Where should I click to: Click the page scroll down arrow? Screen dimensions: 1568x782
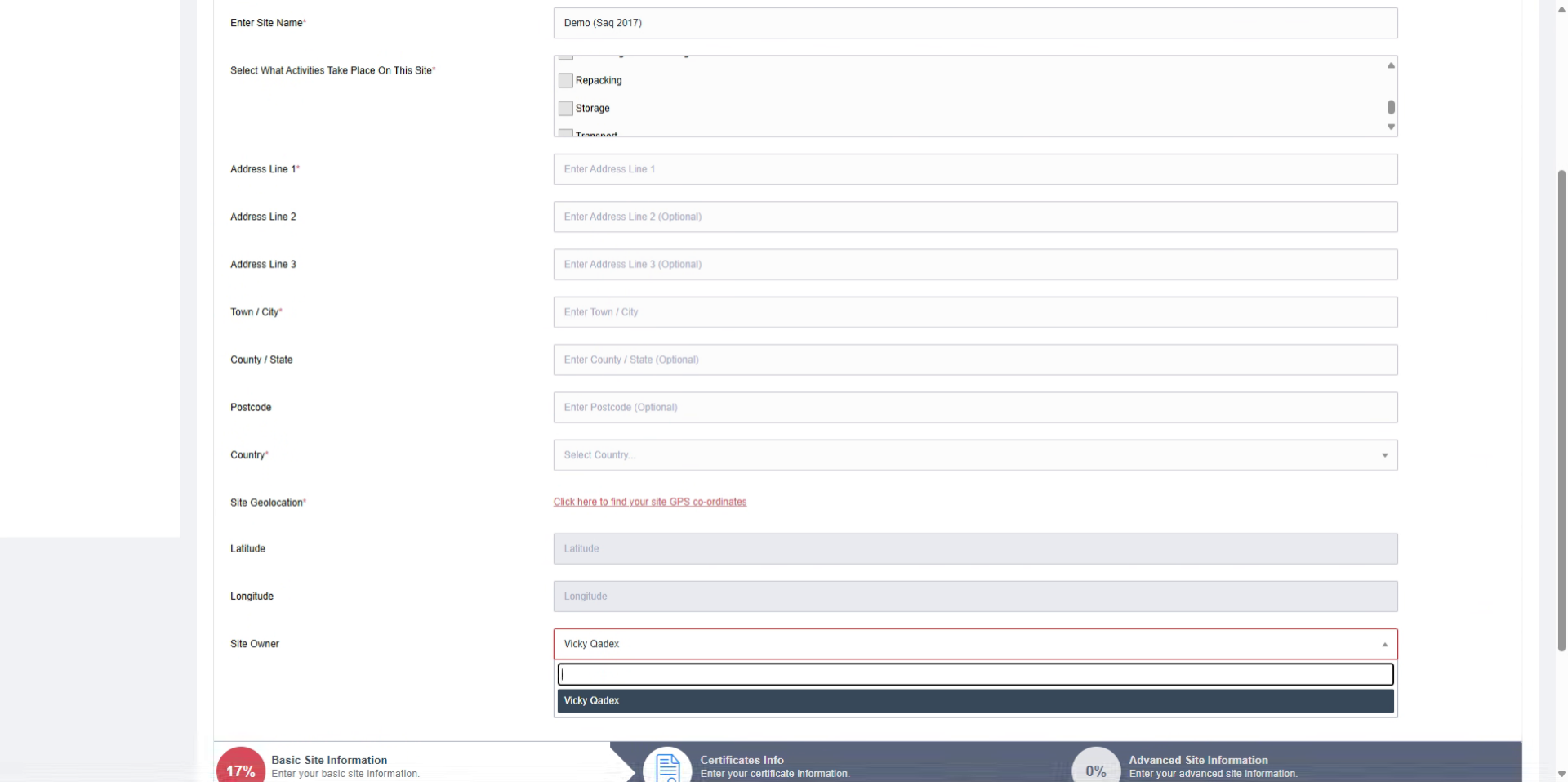1561,774
